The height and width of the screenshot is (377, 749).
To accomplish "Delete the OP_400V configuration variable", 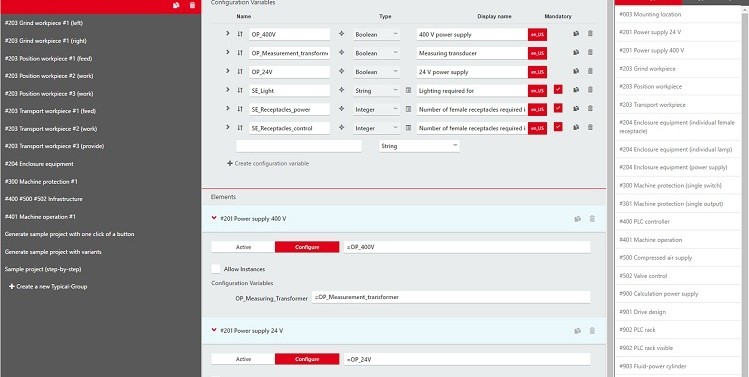I will tap(590, 33).
